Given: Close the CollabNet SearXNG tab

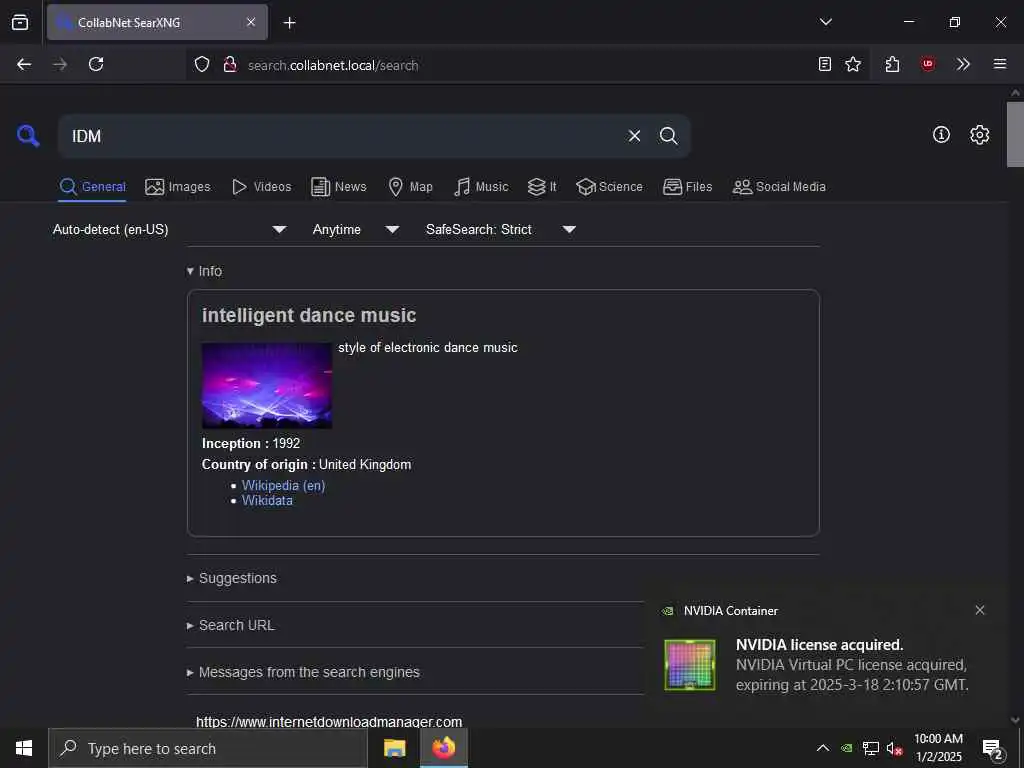Looking at the screenshot, I should 251,22.
